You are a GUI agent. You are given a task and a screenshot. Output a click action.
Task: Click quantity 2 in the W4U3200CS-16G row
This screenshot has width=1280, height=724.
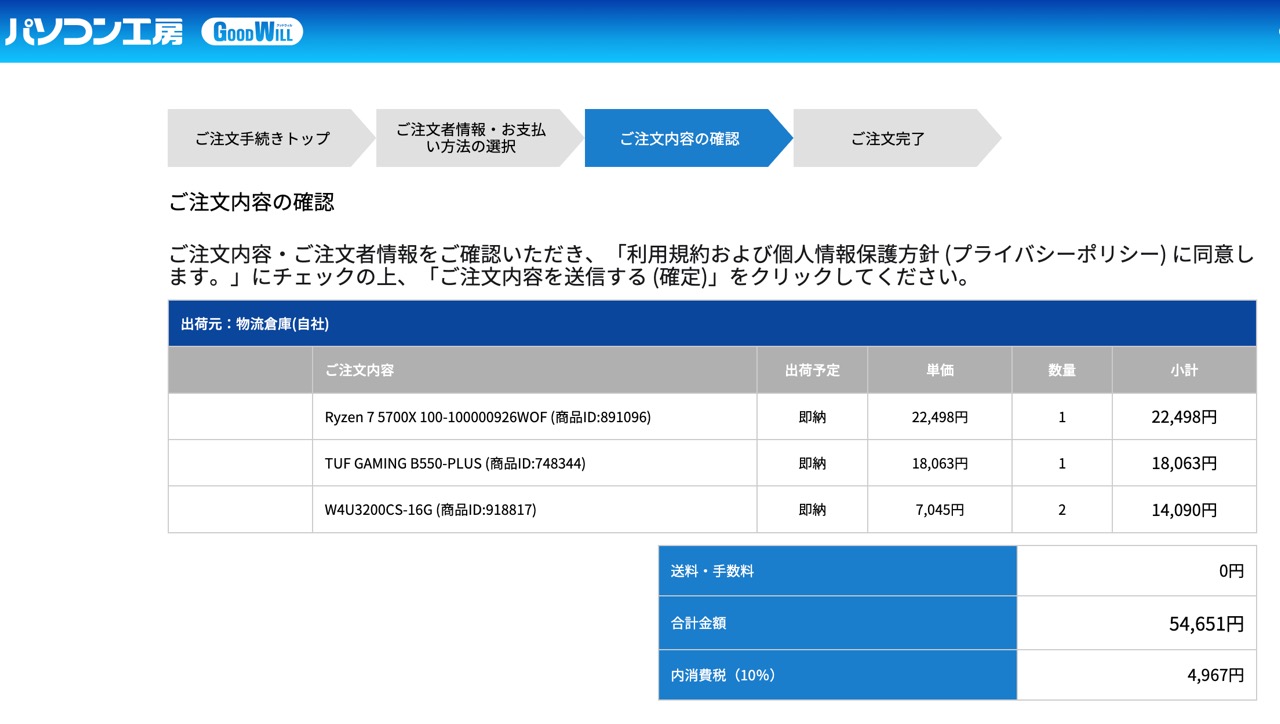point(1062,510)
